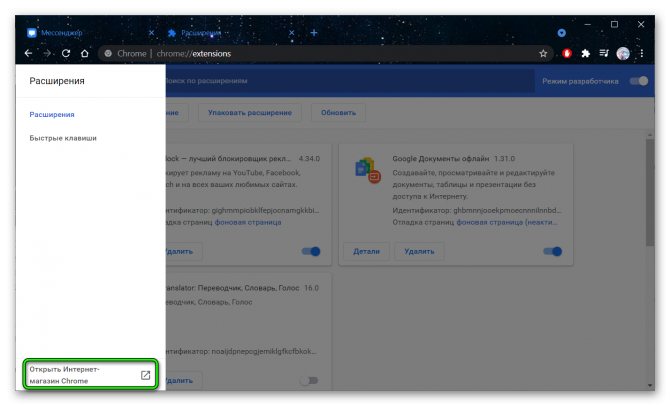
Task: Open Chrome three-dot menu
Action: pyautogui.click(x=641, y=53)
